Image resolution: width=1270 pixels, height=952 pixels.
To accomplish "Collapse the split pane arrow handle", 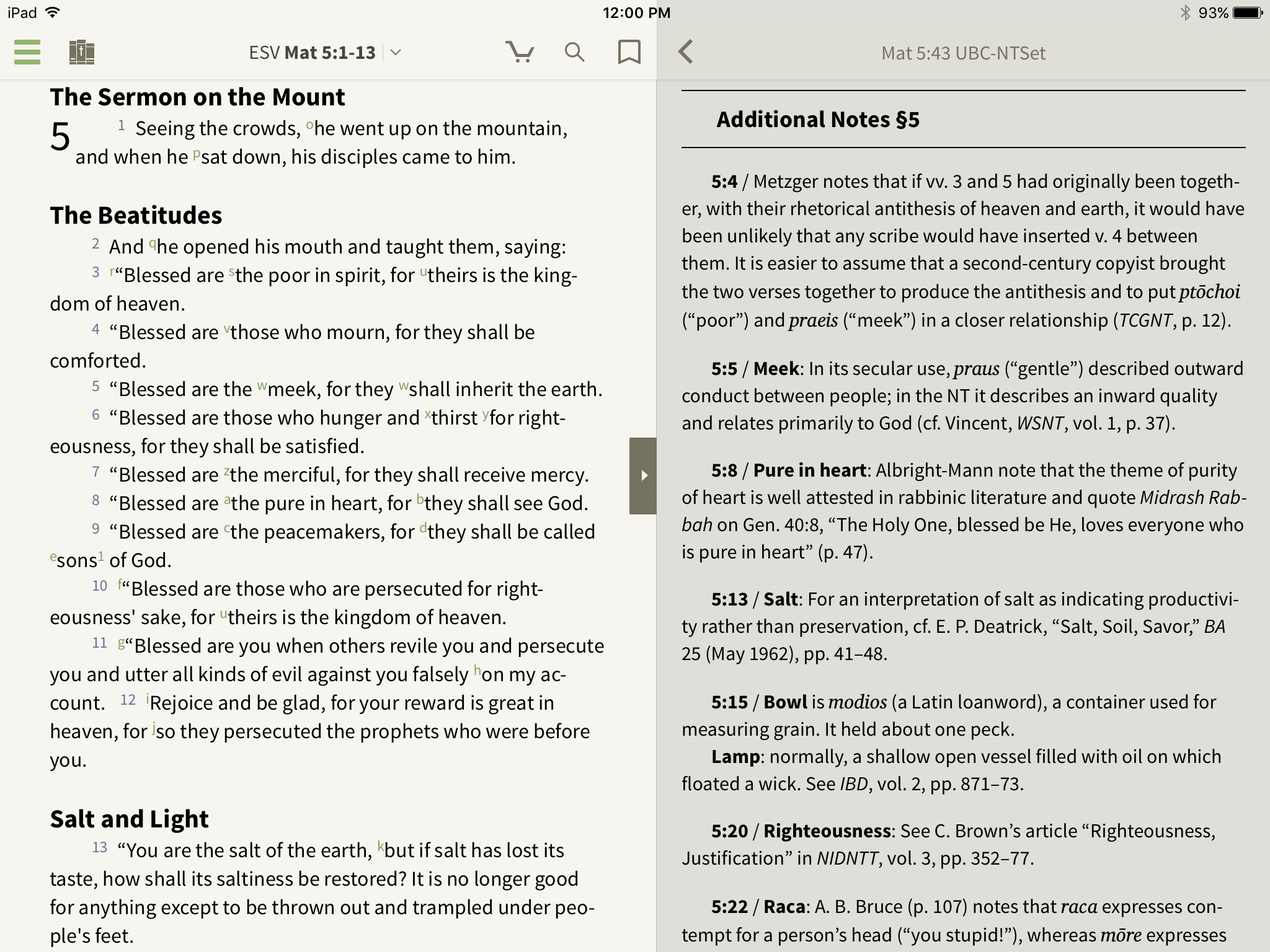I will pyautogui.click(x=643, y=475).
